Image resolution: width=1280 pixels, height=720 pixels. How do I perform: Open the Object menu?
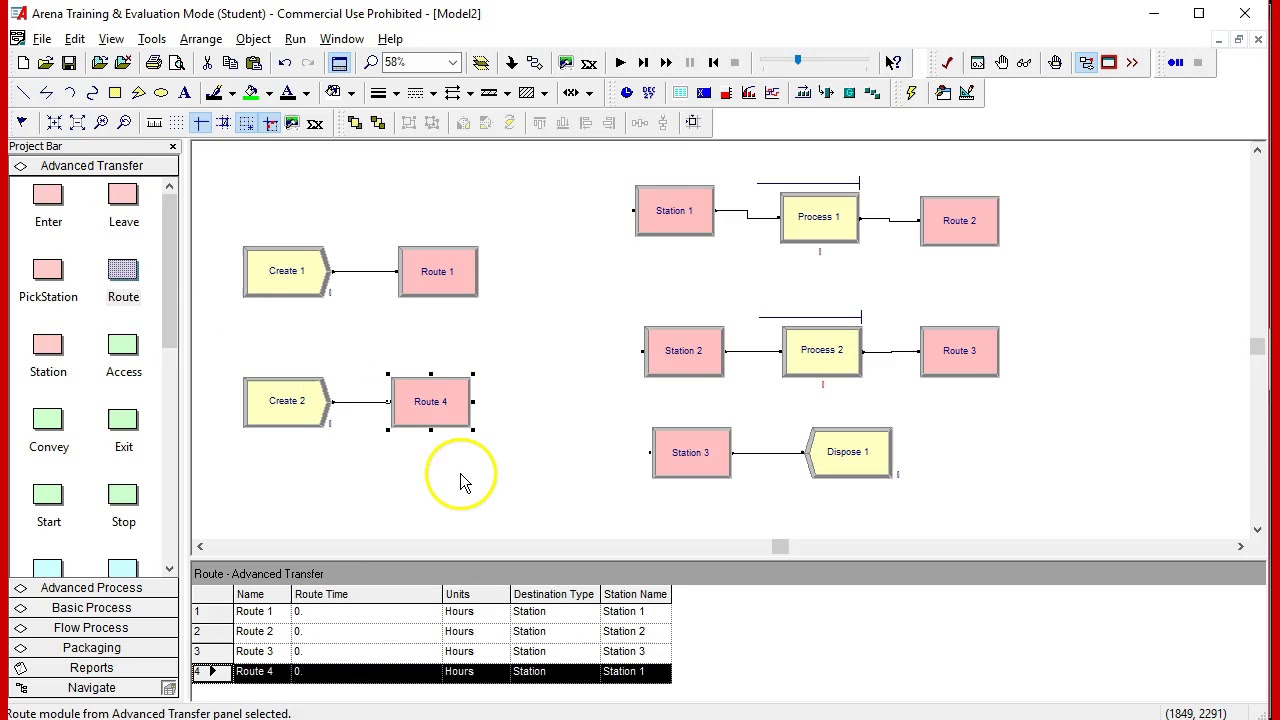click(x=253, y=39)
